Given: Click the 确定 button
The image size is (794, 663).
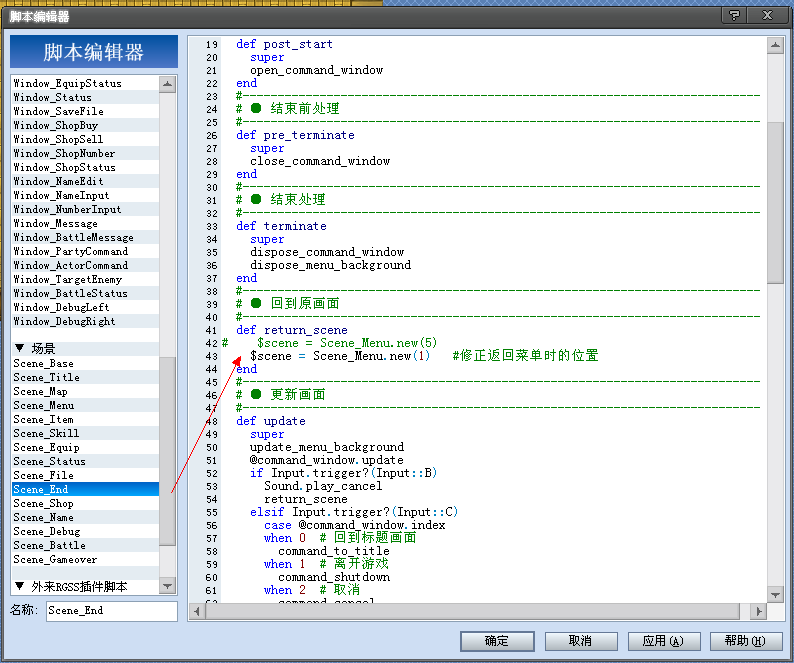Looking at the screenshot, I should [497, 641].
